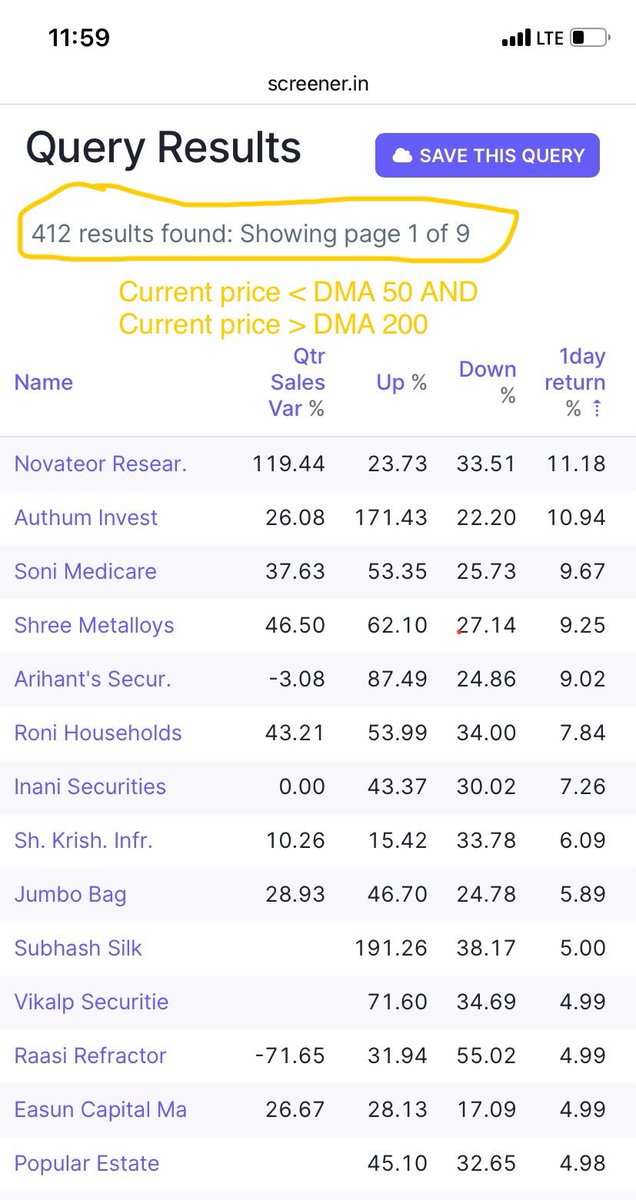The width and height of the screenshot is (636, 1200).
Task: Sort by the Down % column header
Action: [x=488, y=382]
